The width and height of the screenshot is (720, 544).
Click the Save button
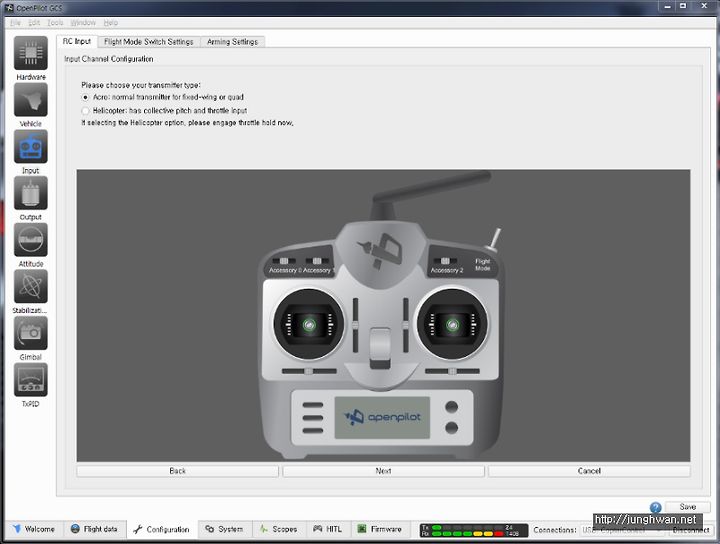click(x=687, y=507)
